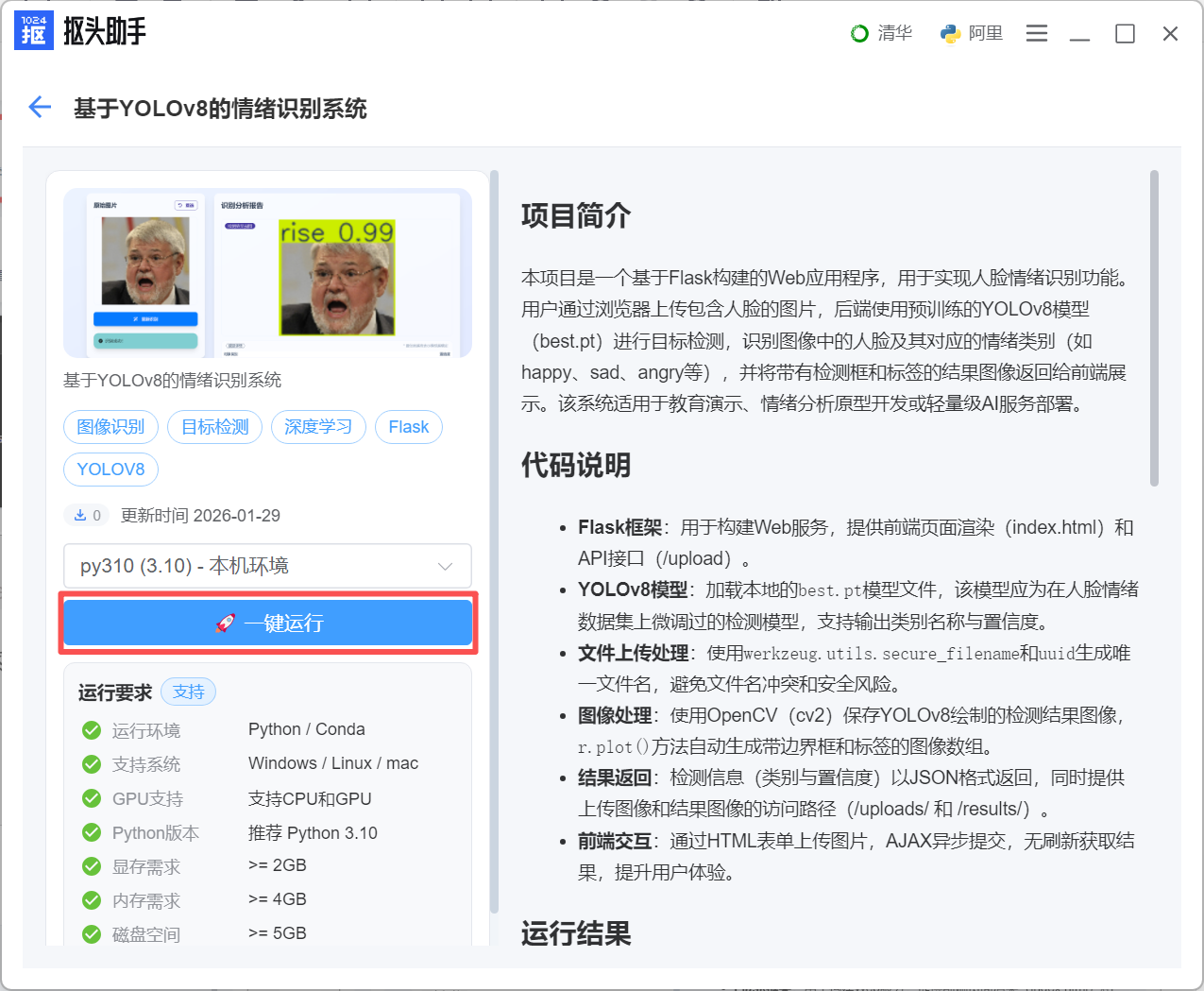Click the download count icon
This screenshot has height=991, width=1204.
point(80,515)
